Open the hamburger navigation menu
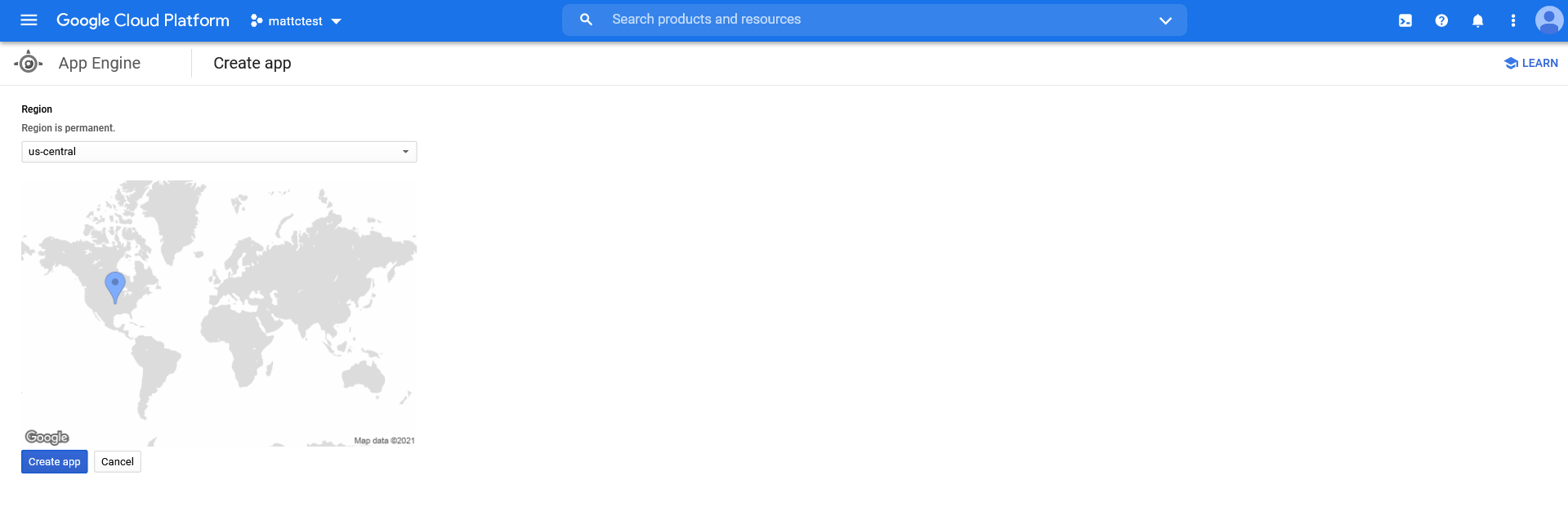Viewport: 1568px width, 520px height. pyautogui.click(x=29, y=20)
